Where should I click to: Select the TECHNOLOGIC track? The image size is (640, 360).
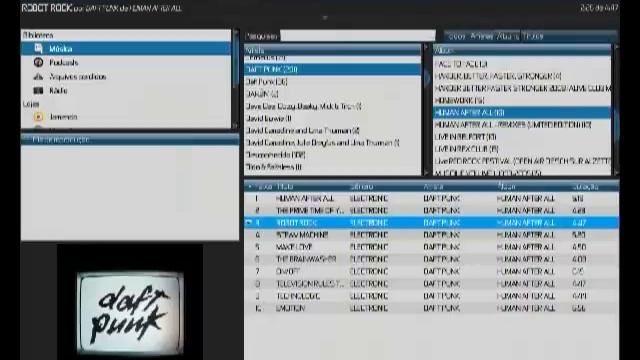pyautogui.click(x=431, y=296)
